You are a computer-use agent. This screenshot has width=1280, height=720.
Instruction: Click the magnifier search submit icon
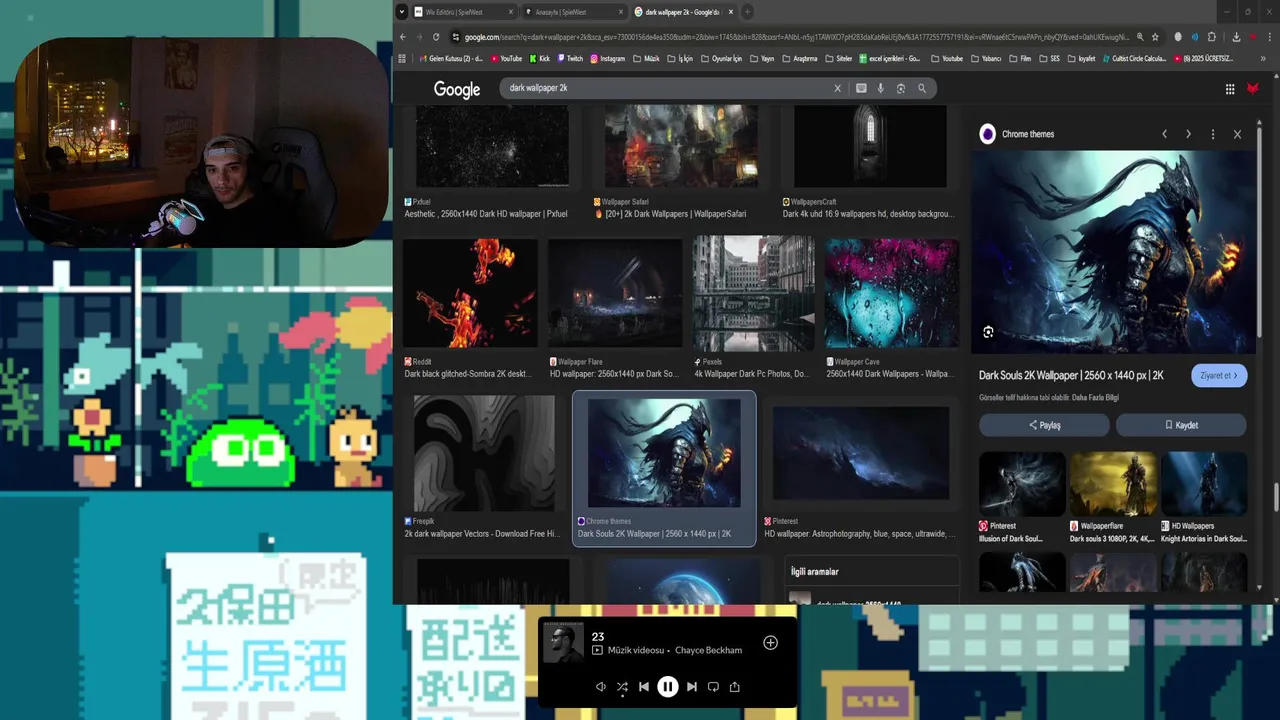pos(922,88)
